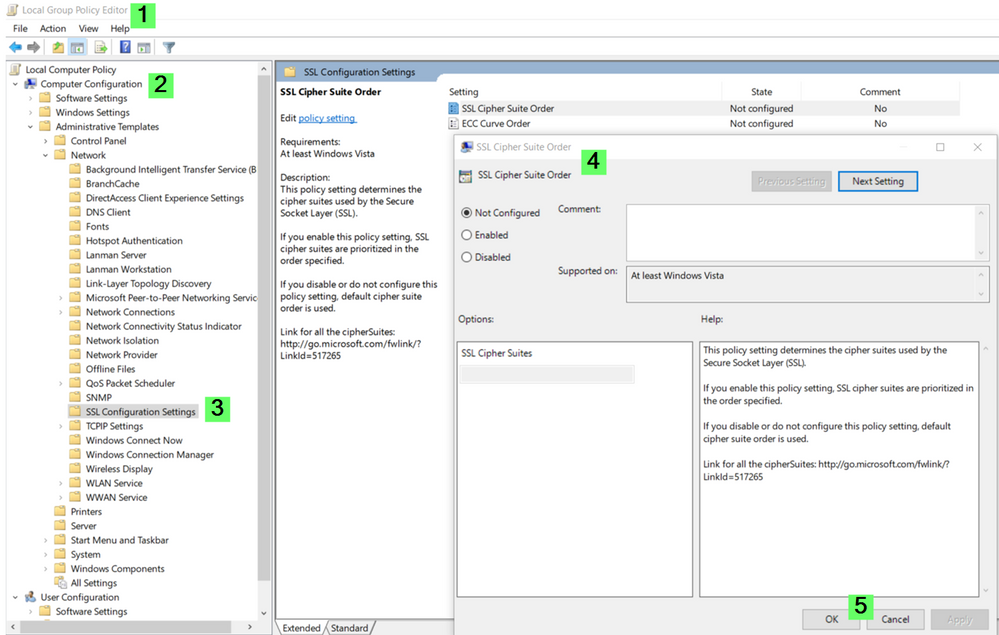Viewport: 999px width, 635px height.
Task: Open the Action menu
Action: pyautogui.click(x=52, y=28)
